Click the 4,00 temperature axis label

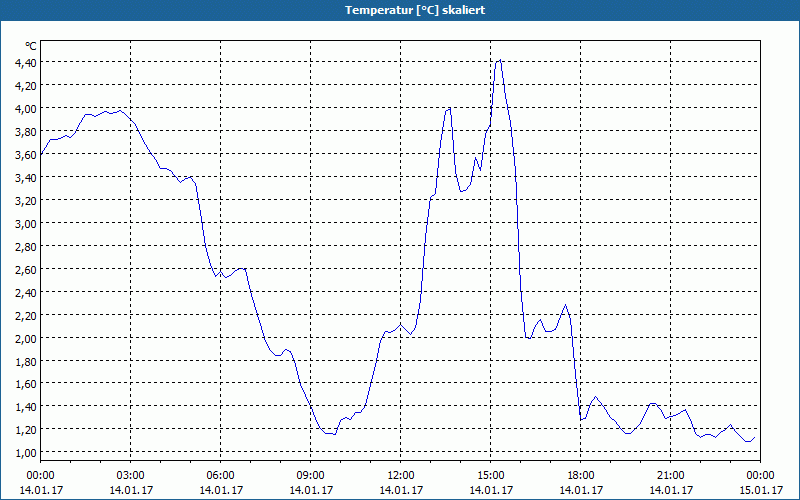[x=27, y=108]
